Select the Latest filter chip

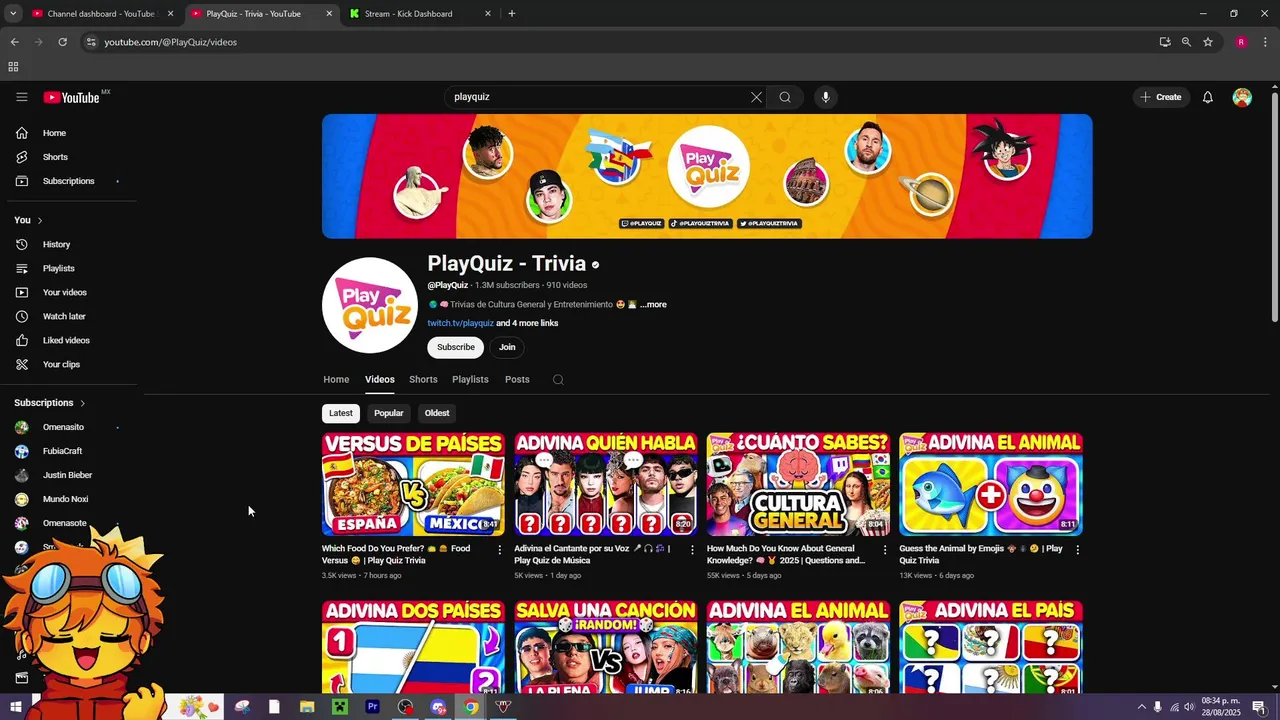coord(341,413)
